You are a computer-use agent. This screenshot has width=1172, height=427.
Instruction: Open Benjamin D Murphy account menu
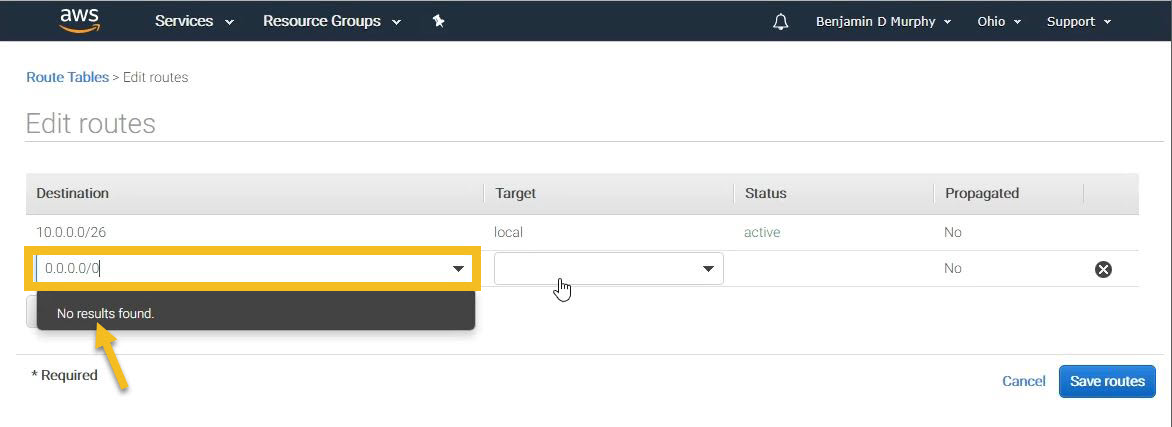pyautogui.click(x=883, y=22)
